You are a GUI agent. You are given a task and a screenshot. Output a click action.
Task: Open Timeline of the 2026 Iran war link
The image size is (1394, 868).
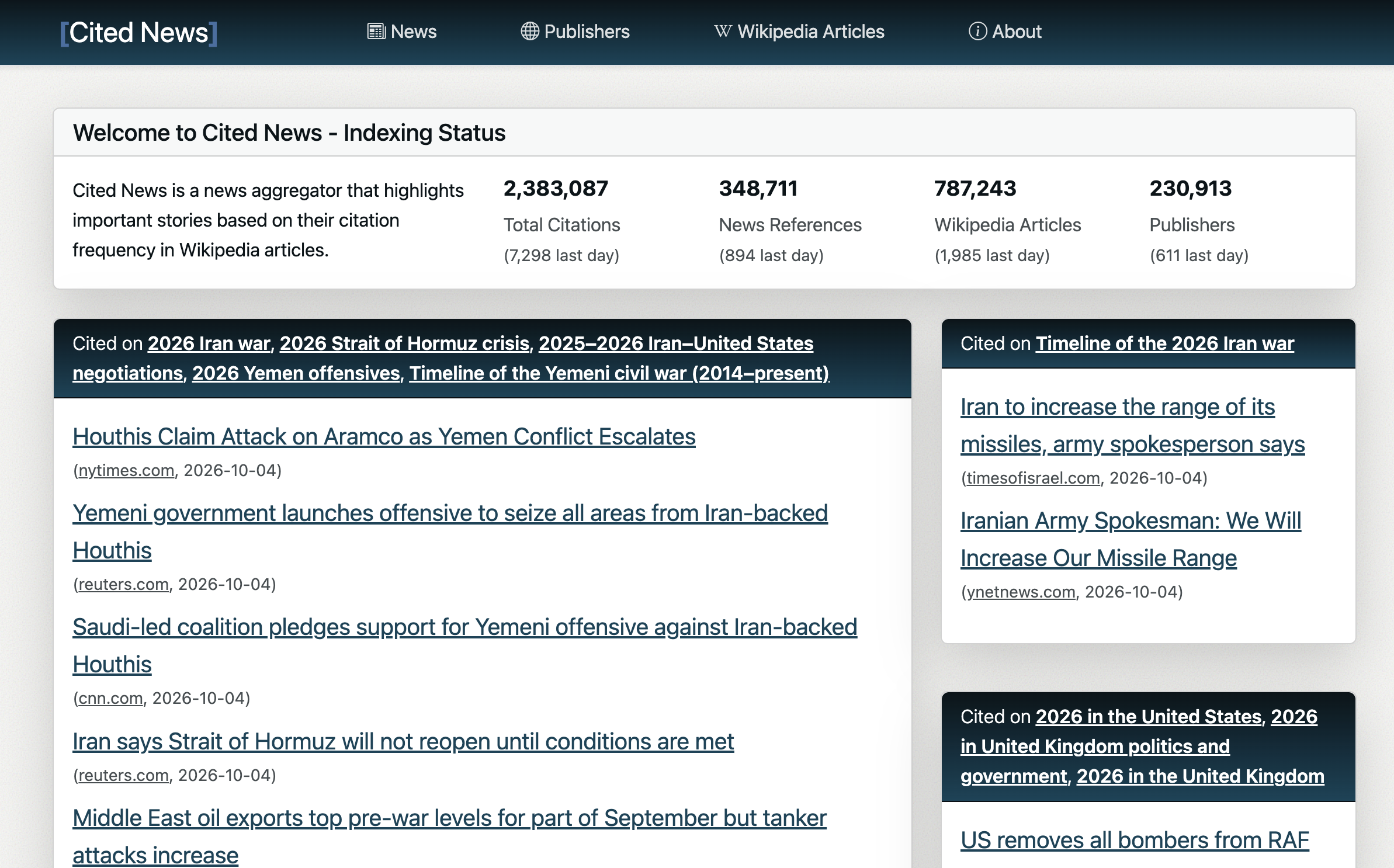(x=1165, y=343)
